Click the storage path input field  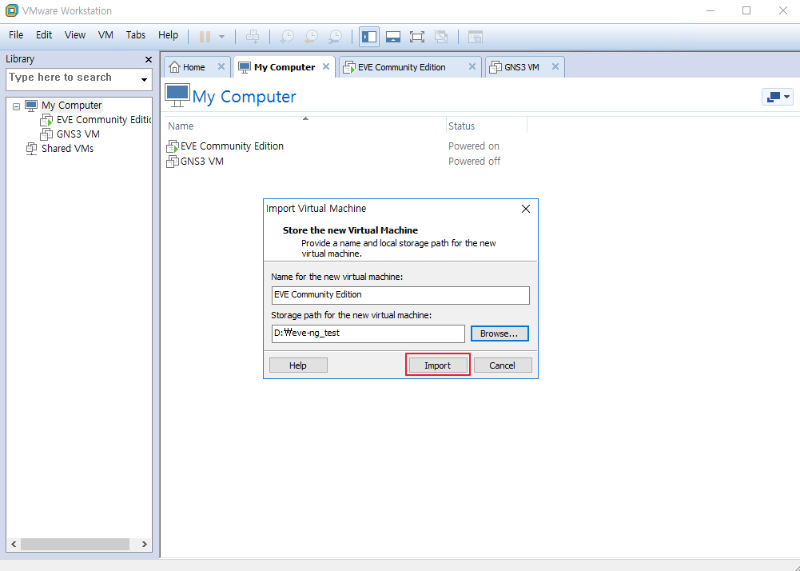[367, 334]
